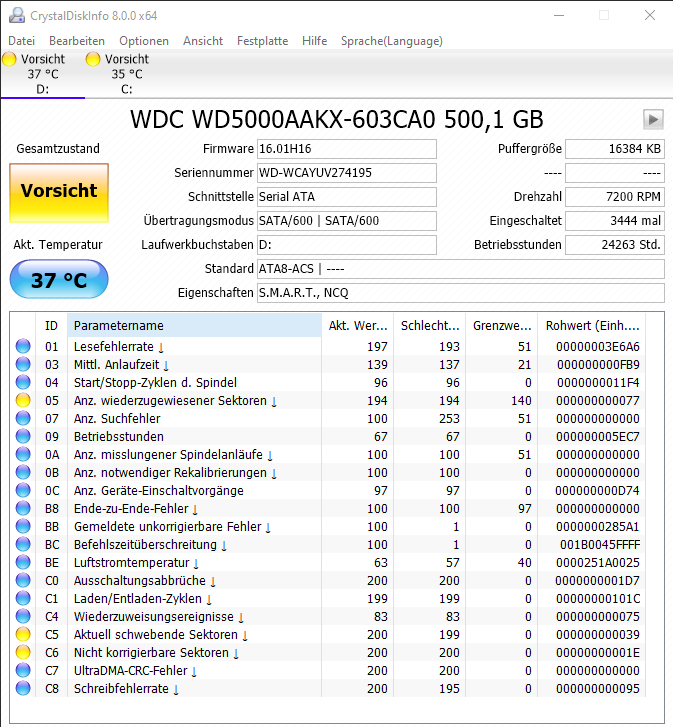Click the Standard field ATA8-ACS
The width and height of the screenshot is (673, 727).
(x=461, y=269)
